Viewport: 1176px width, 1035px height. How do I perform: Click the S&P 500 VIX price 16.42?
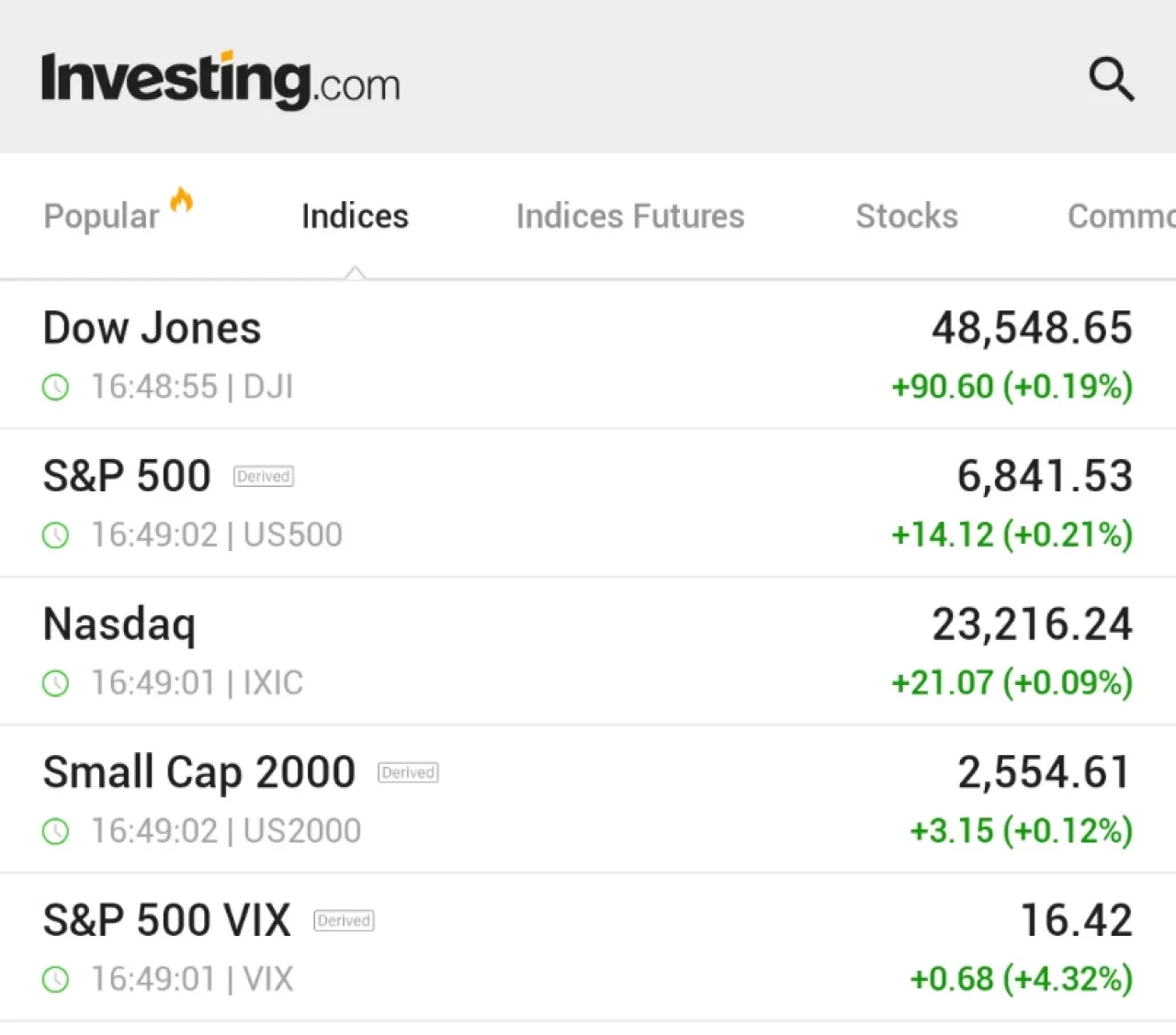(x=1076, y=920)
